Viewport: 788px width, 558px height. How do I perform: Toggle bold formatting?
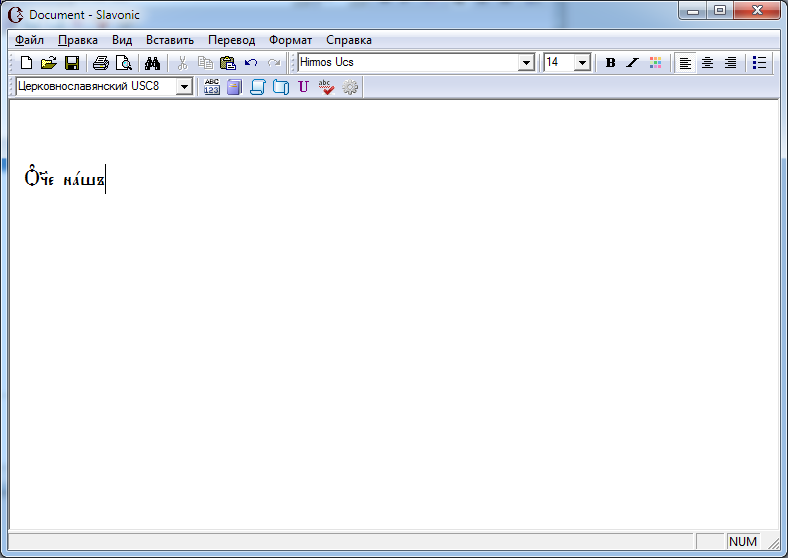point(610,63)
